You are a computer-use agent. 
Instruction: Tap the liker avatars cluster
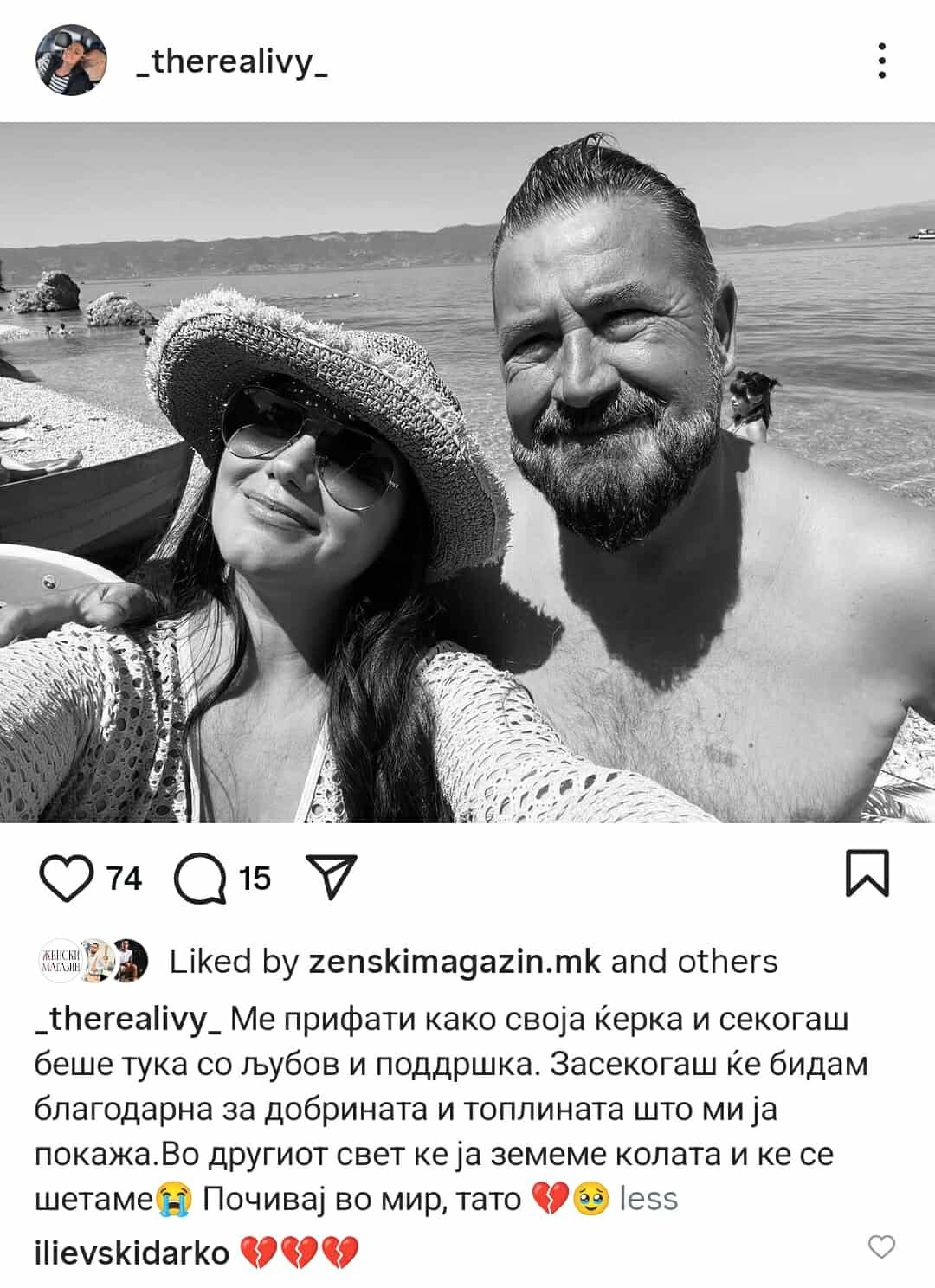(x=93, y=961)
